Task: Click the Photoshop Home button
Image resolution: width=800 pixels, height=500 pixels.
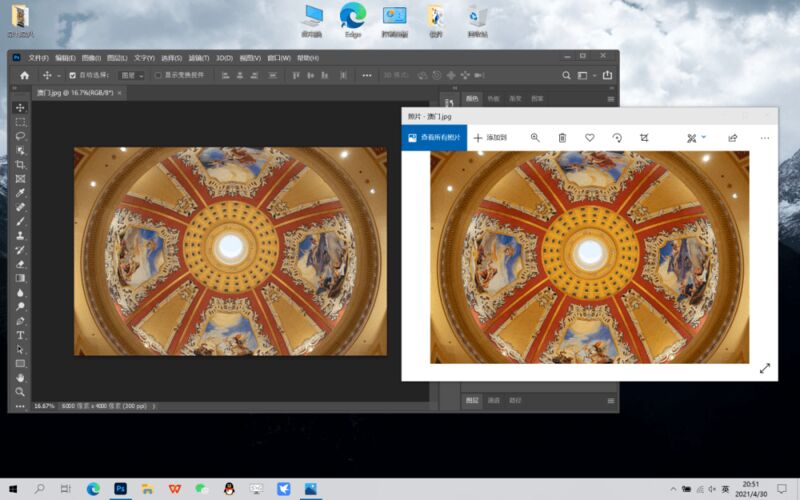Action: (24, 76)
